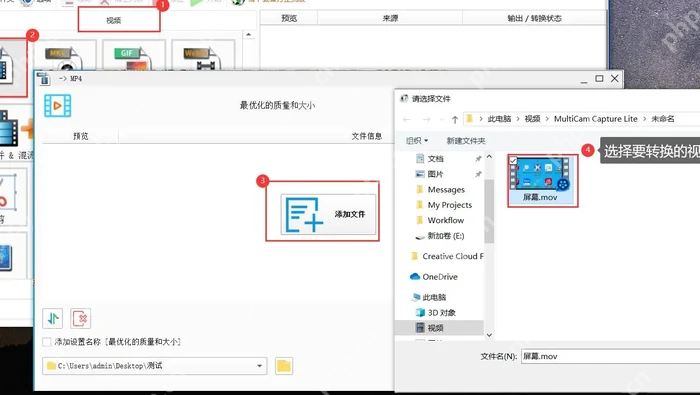Image resolution: width=700 pixels, height=395 pixels.
Task: Select My Projects folder in tree
Action: click(x=450, y=205)
